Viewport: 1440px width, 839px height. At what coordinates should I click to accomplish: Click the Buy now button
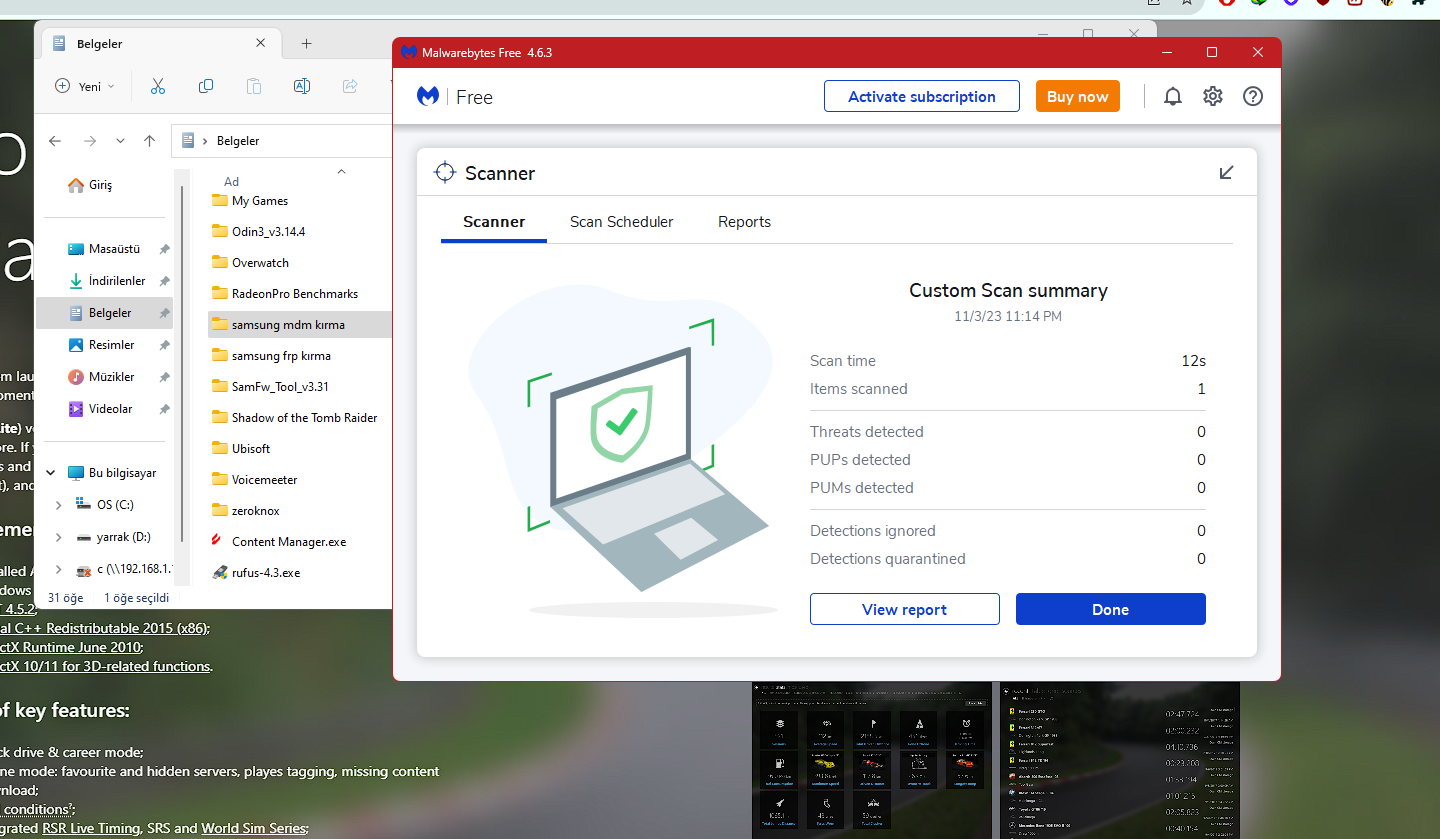tap(1078, 96)
